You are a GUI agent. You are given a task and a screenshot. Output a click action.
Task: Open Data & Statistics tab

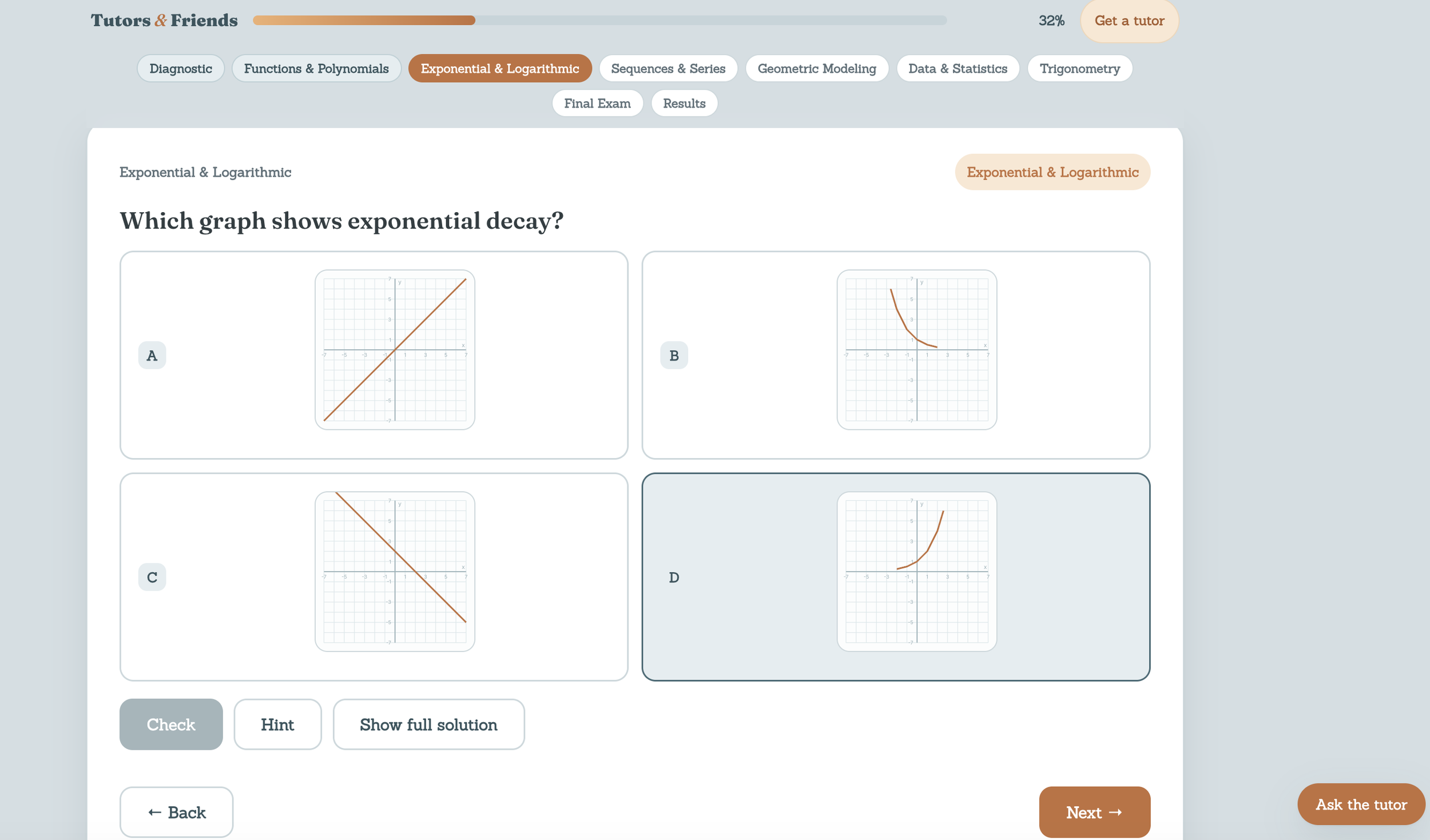958,69
